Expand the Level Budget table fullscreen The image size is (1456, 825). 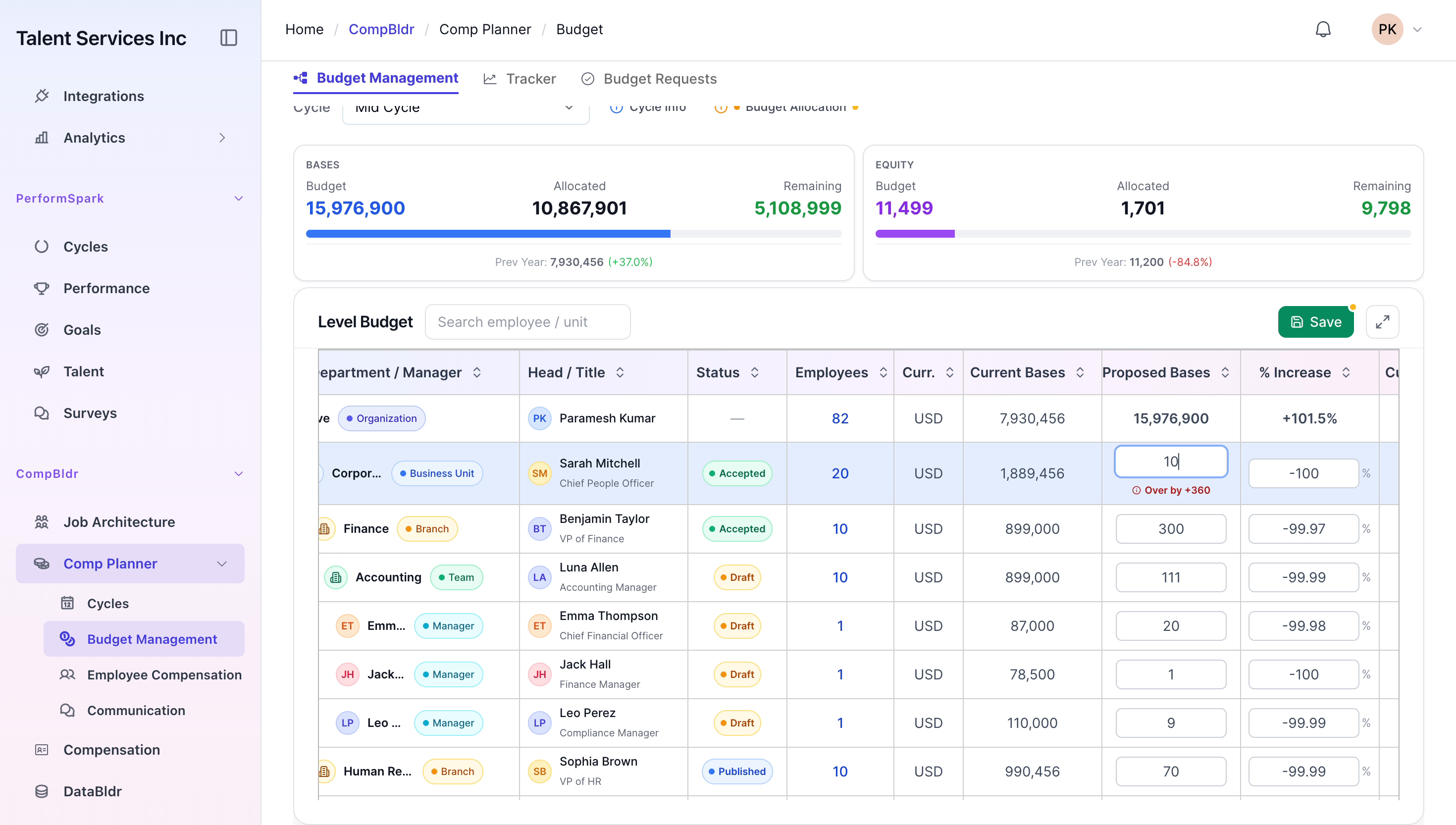click(x=1382, y=322)
